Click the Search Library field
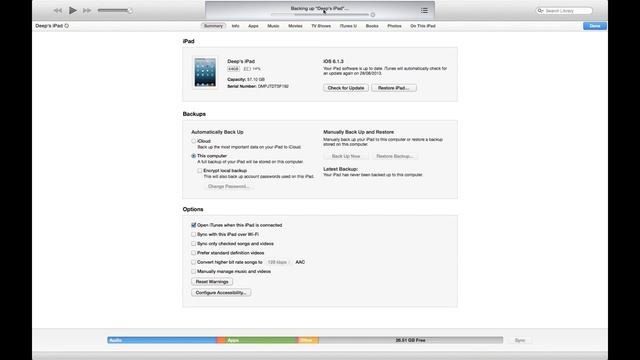 coord(564,11)
